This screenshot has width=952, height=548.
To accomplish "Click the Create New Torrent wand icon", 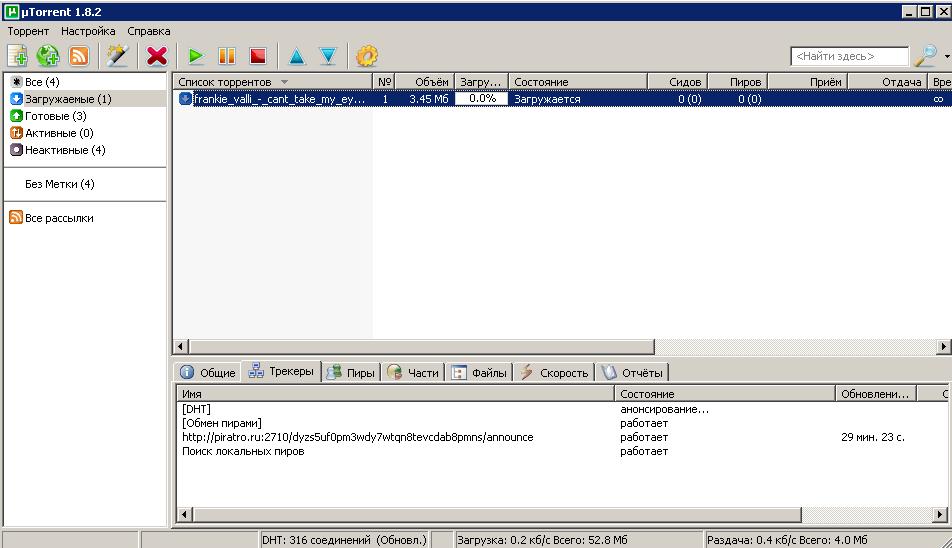I will (117, 56).
